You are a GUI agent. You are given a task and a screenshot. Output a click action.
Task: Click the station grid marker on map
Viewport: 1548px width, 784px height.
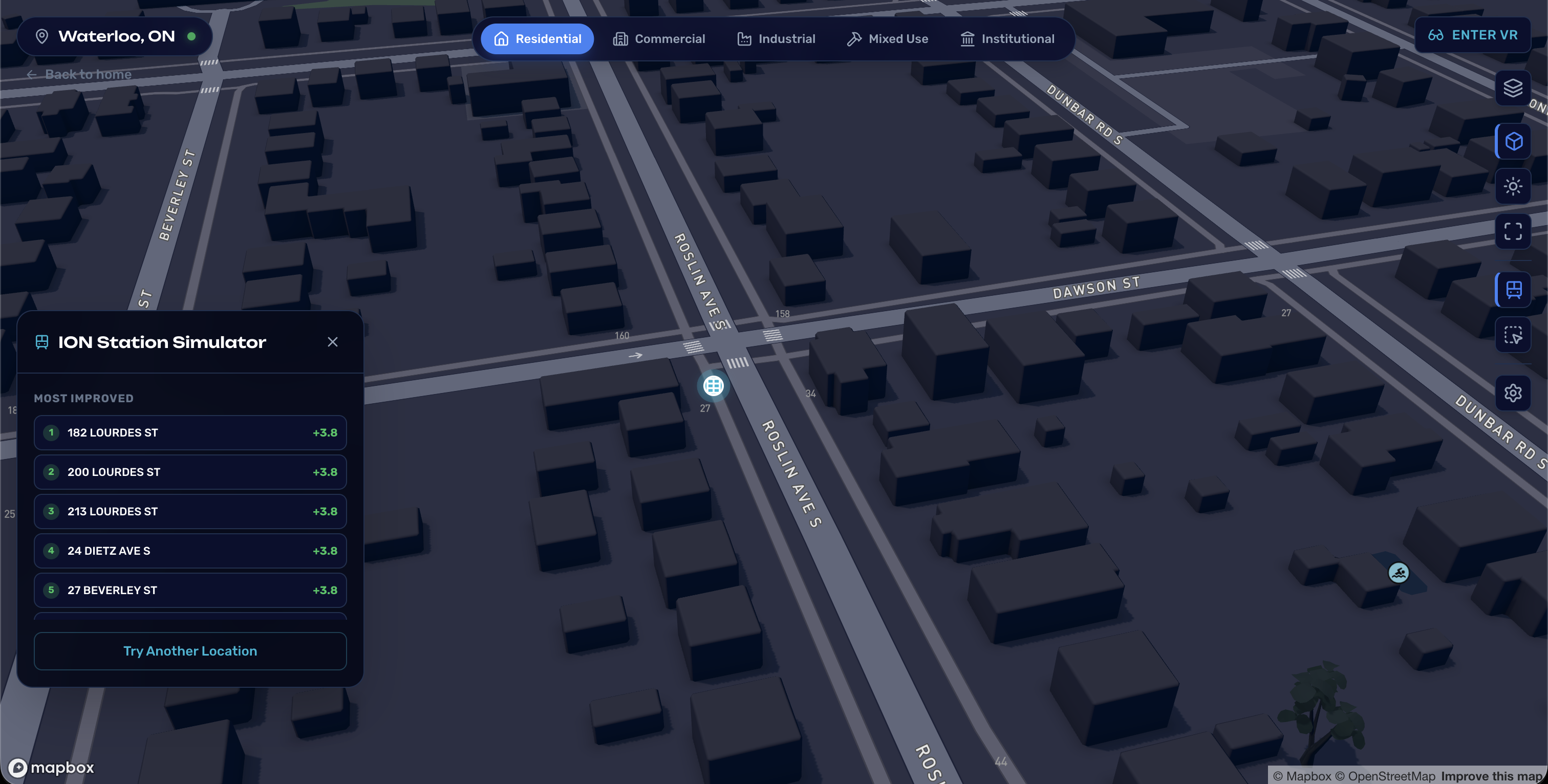(x=713, y=386)
